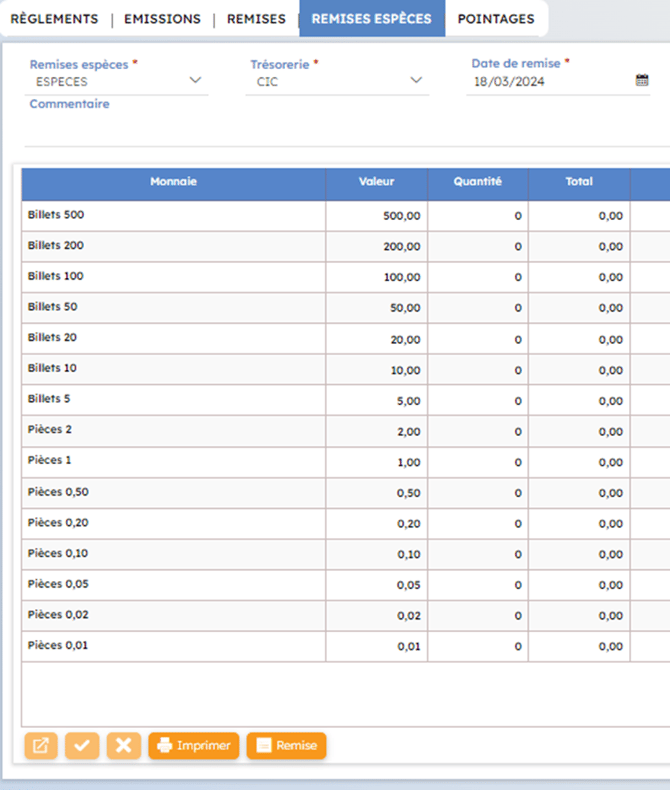Open the calendar picker for Date de remise
This screenshot has height=790, width=670.
(x=642, y=81)
